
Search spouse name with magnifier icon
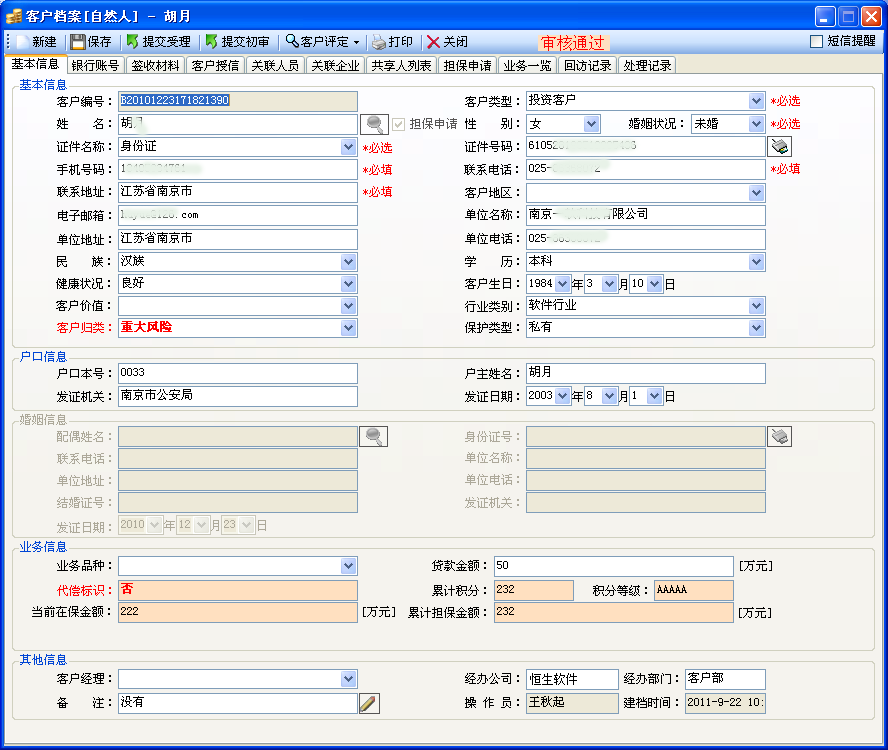coord(374,436)
